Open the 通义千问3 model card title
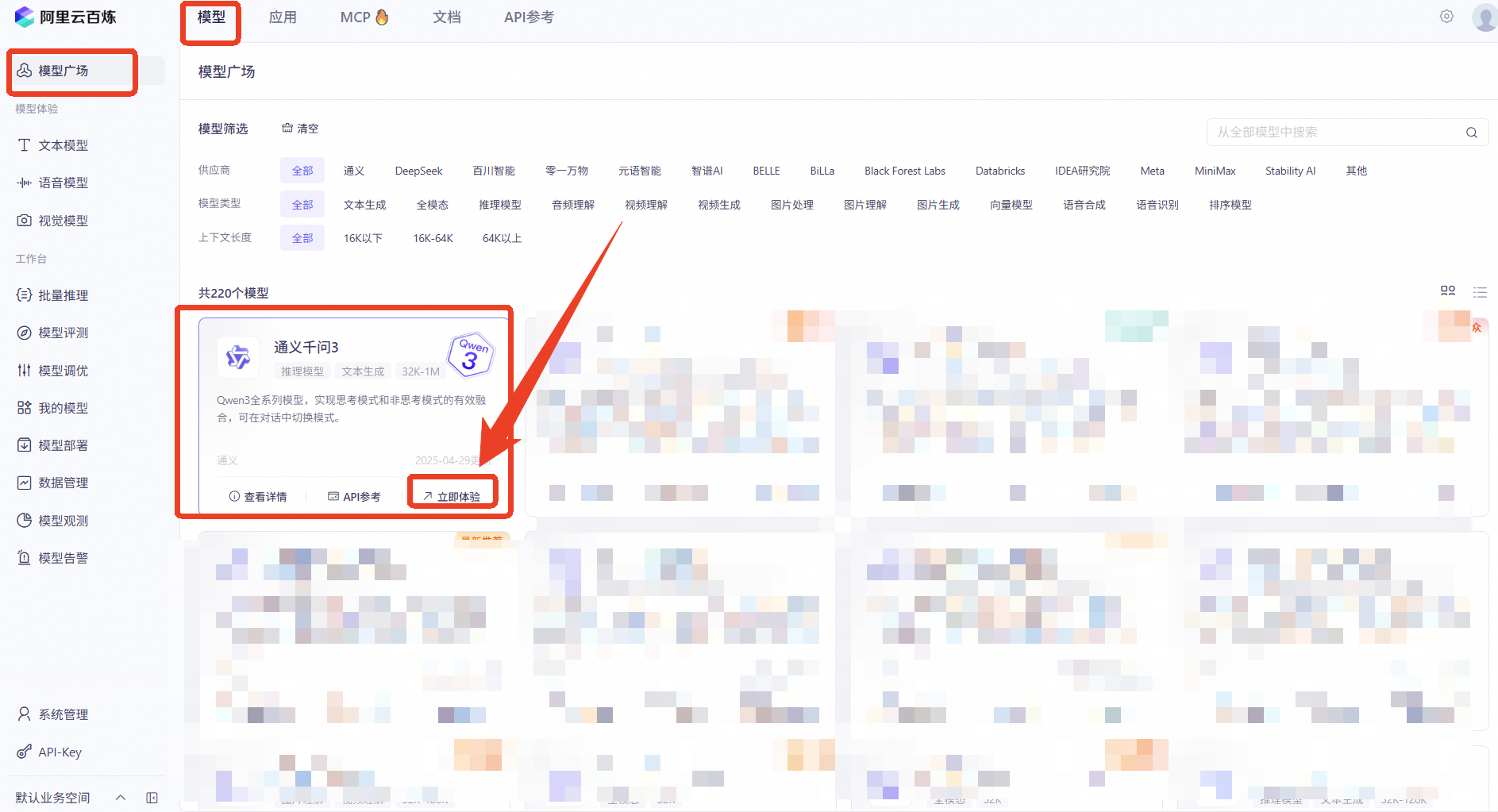The image size is (1498, 812). [x=306, y=347]
